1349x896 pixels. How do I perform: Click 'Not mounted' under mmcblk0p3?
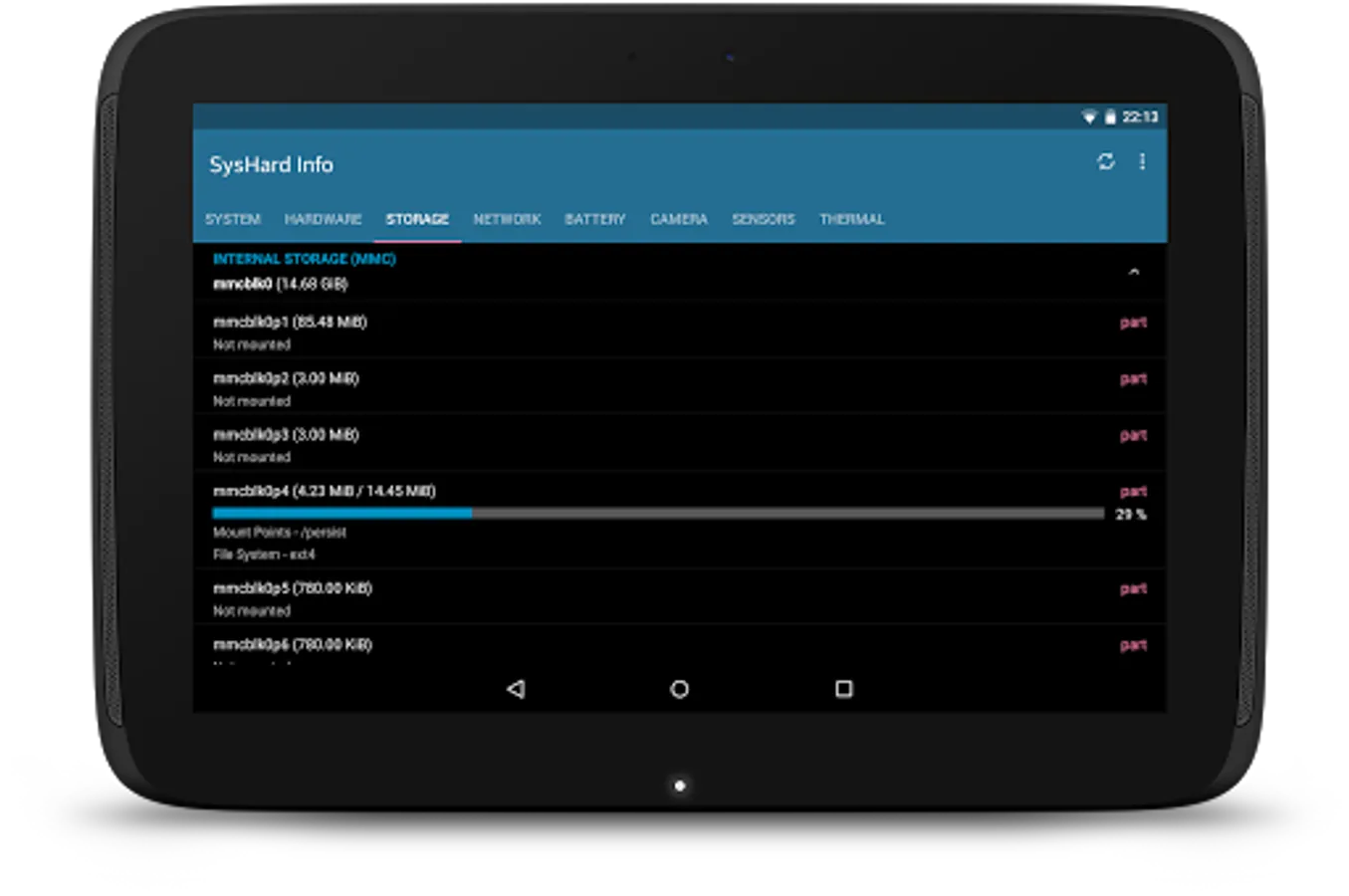coord(252,457)
